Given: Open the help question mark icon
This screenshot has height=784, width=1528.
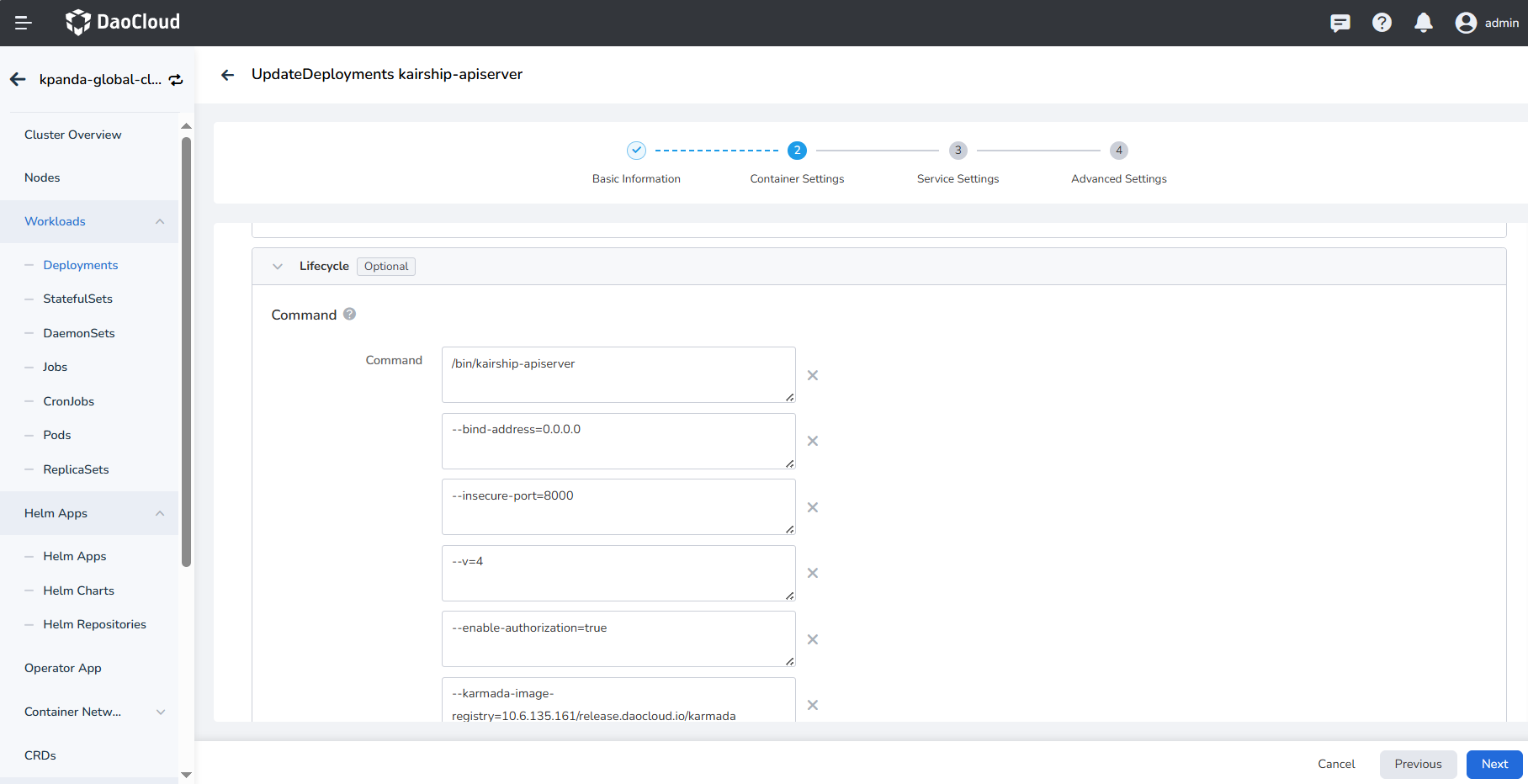Looking at the screenshot, I should coord(1382,23).
